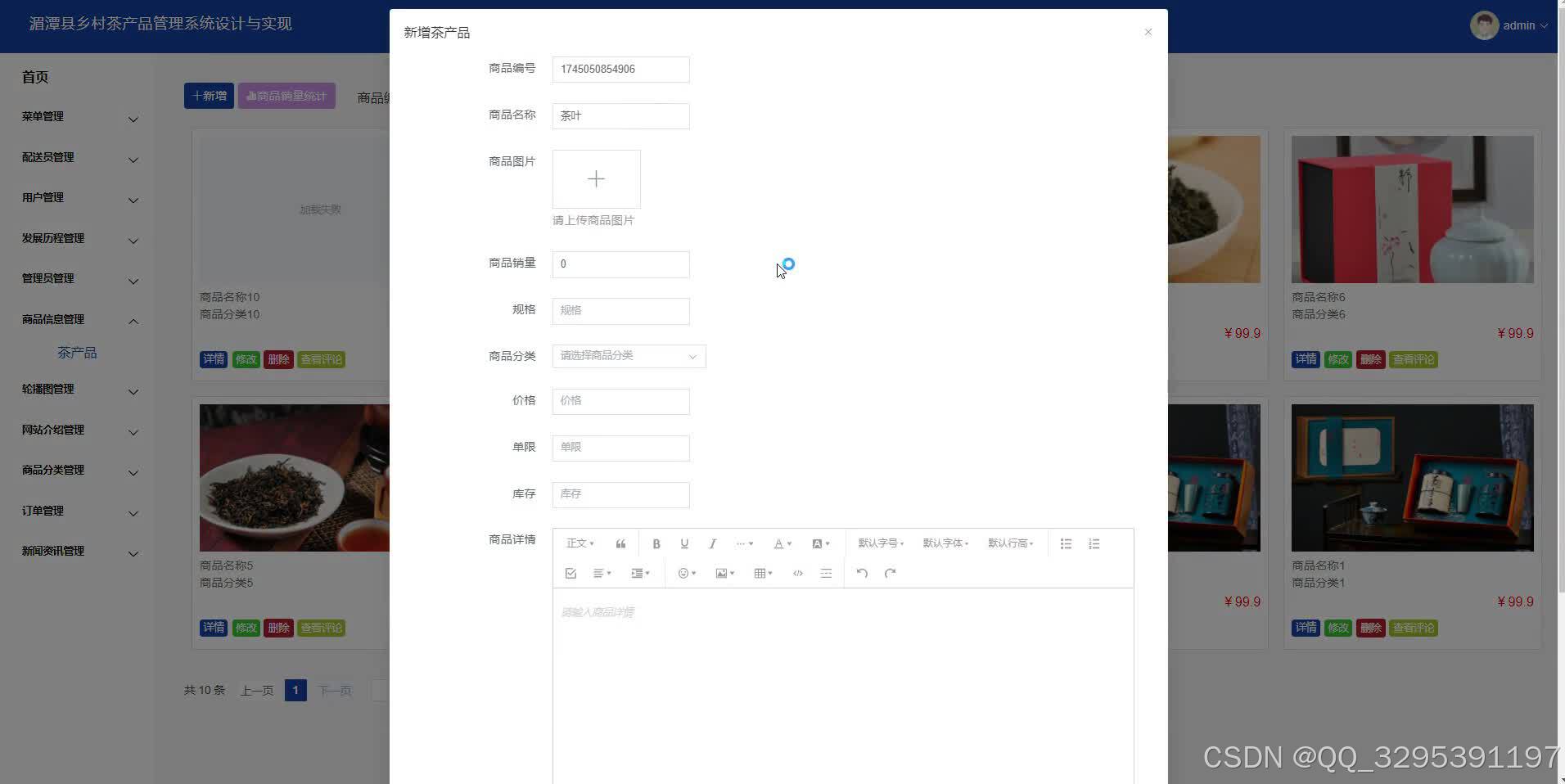Image resolution: width=1565 pixels, height=784 pixels.
Task: Open the 默认字号 font size dropdown
Action: (x=880, y=543)
